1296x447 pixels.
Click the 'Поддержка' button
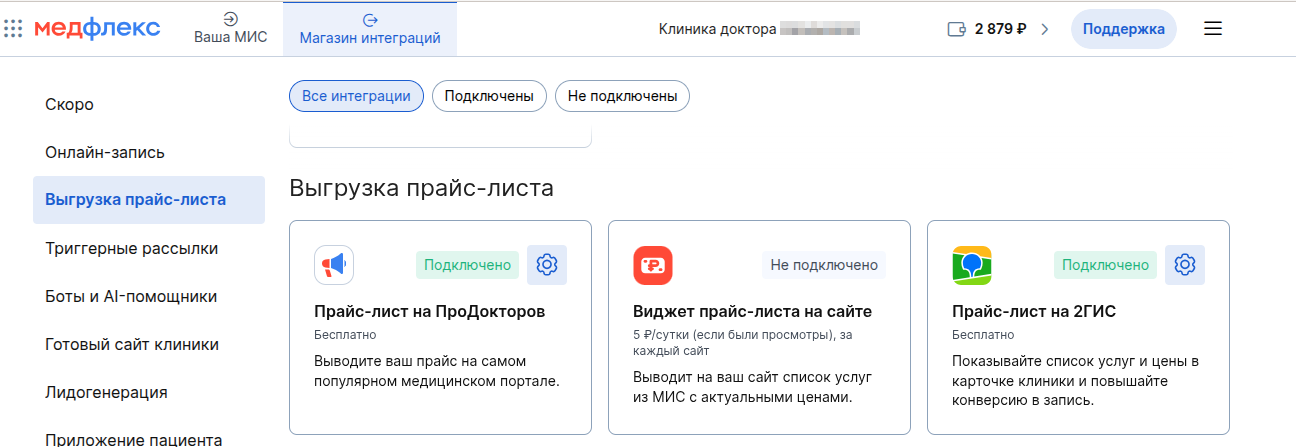pos(1123,29)
